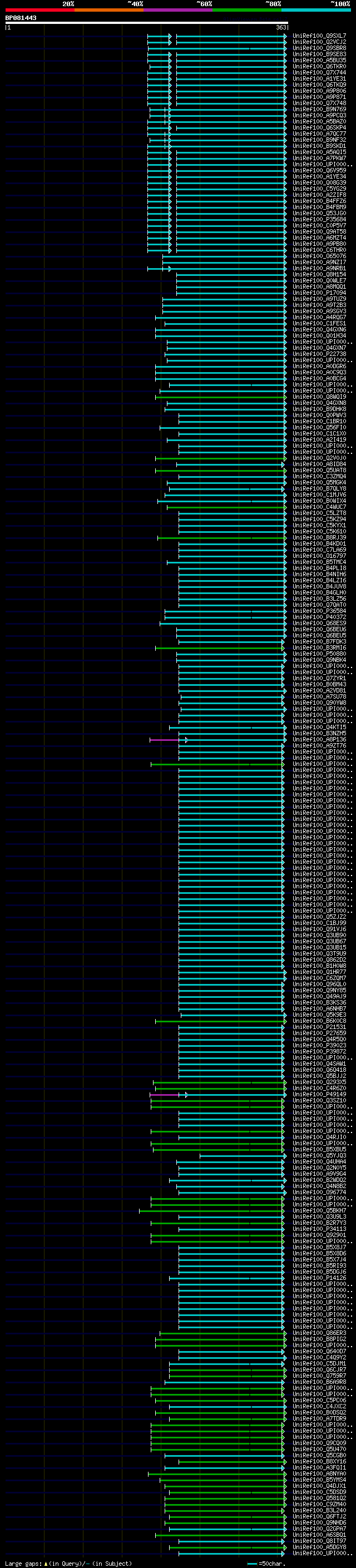The height and width of the screenshot is (1568, 356).
Task: Select the UniRef100_P35684 hit label
Action: 319,219
